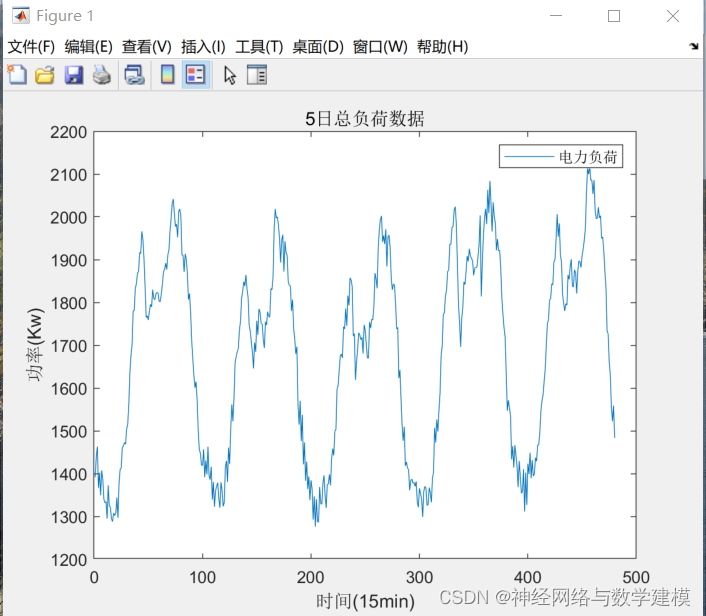Click the x-axis tick label 100
Viewport: 706px width, 616px height.
coord(202,577)
